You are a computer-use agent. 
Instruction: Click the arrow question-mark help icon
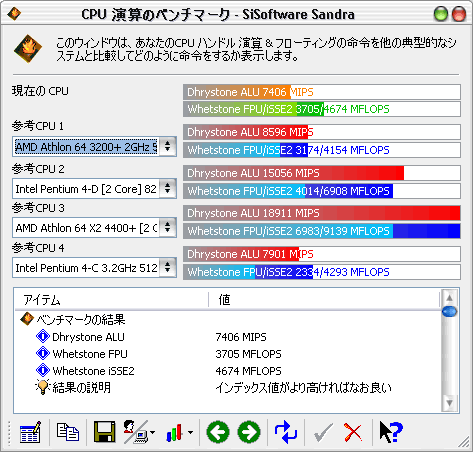click(x=391, y=432)
